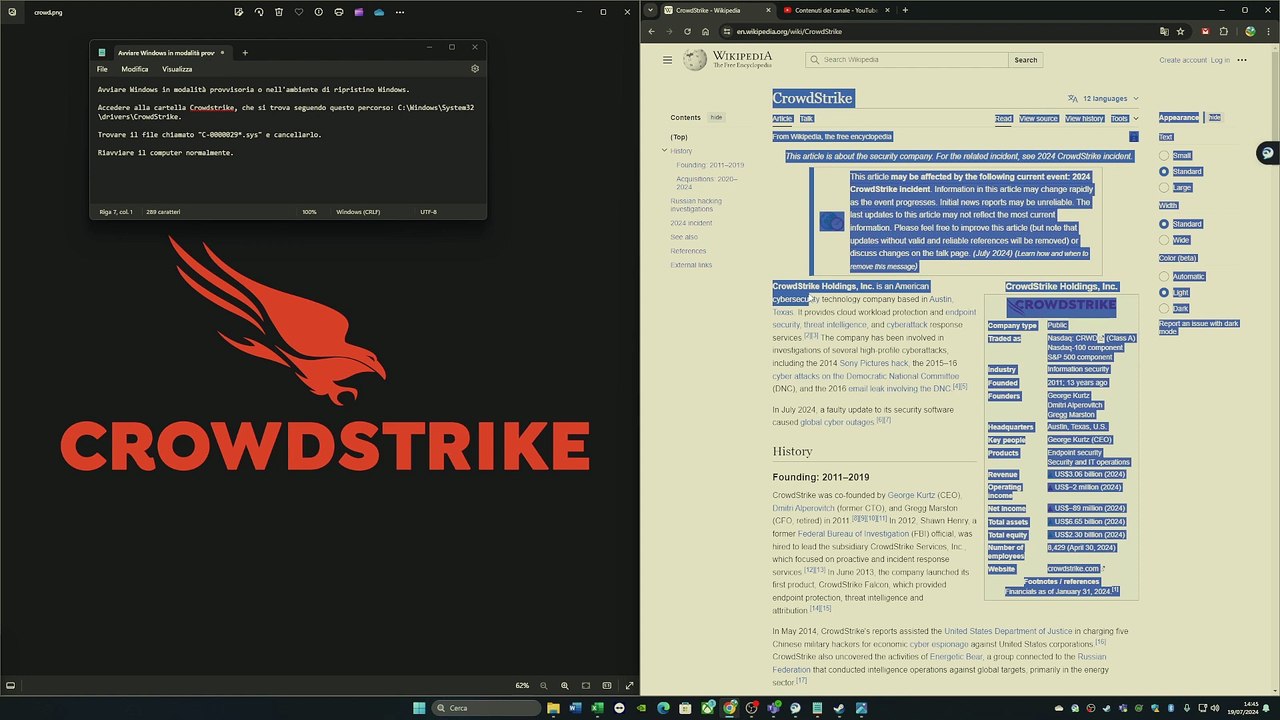Toggle the filmstrip icon in Photos
Image resolution: width=1280 pixels, height=720 pixels.
(x=11, y=686)
